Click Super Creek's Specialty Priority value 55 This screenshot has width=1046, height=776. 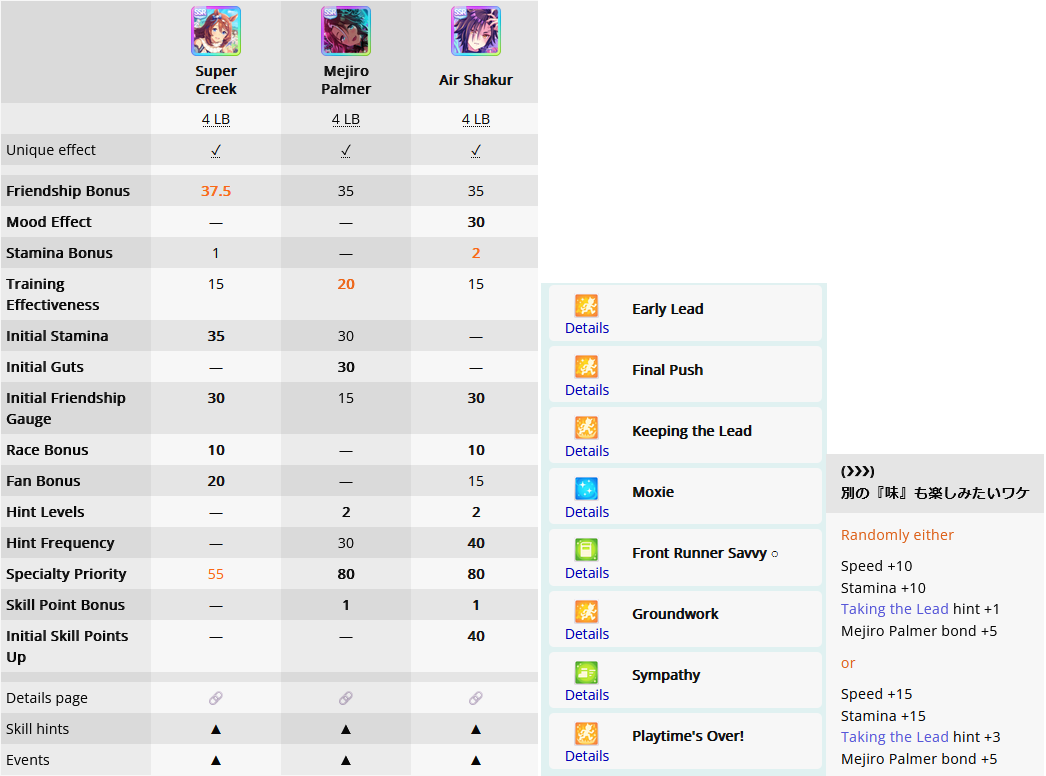point(215,574)
